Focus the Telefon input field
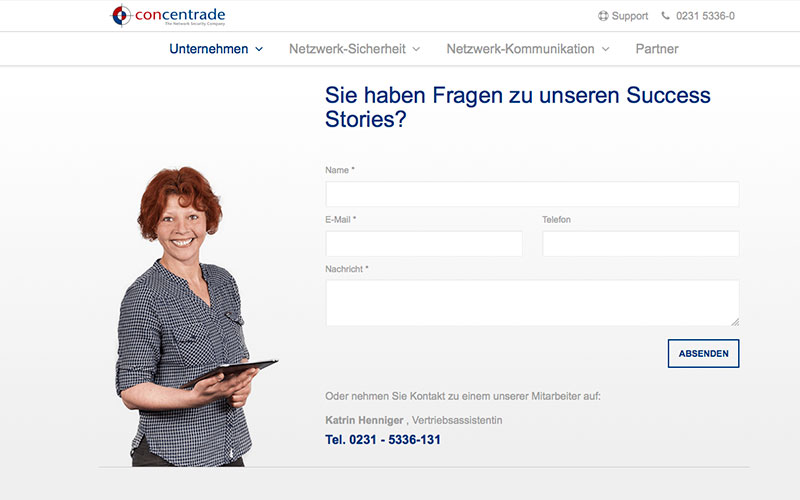800x500 pixels. point(640,243)
